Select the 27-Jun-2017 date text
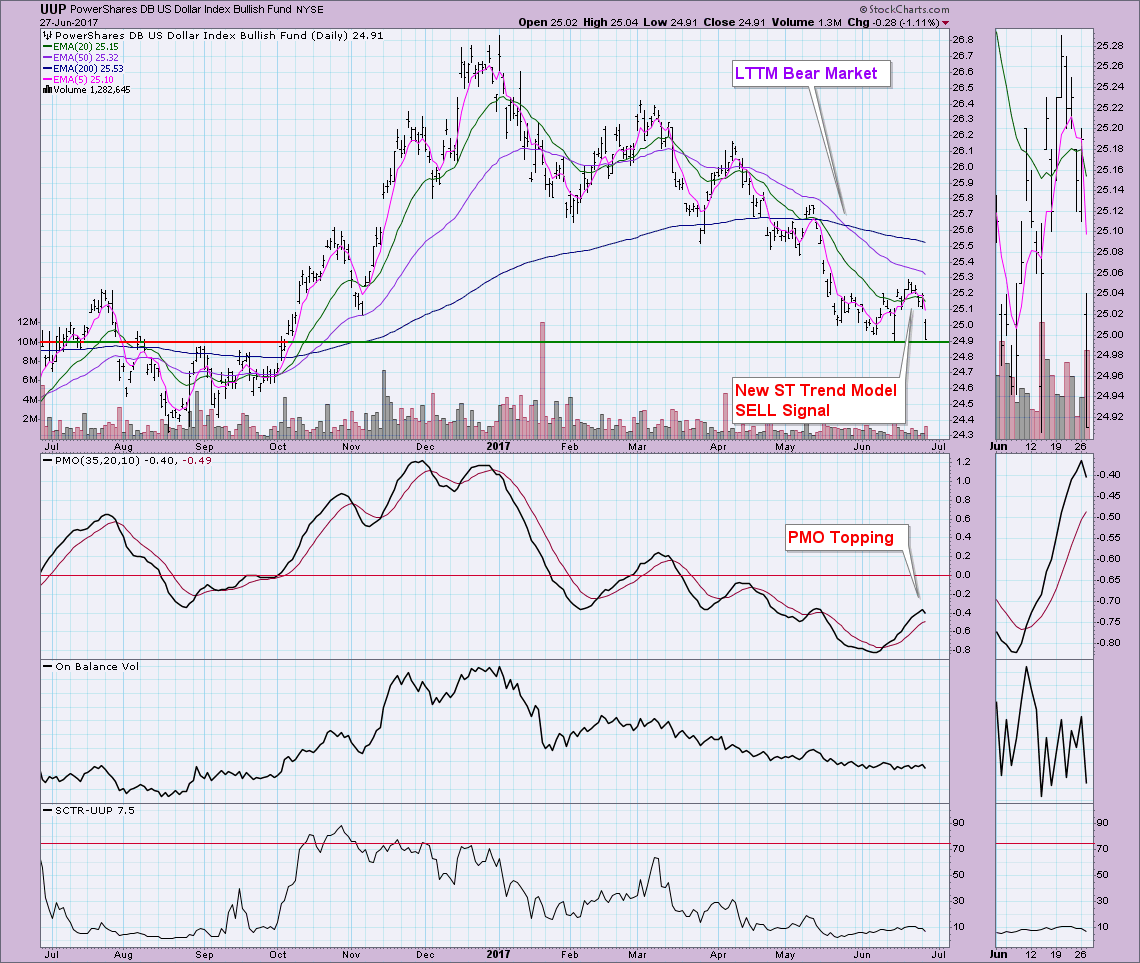This screenshot has height=963, width=1140. coord(68,23)
